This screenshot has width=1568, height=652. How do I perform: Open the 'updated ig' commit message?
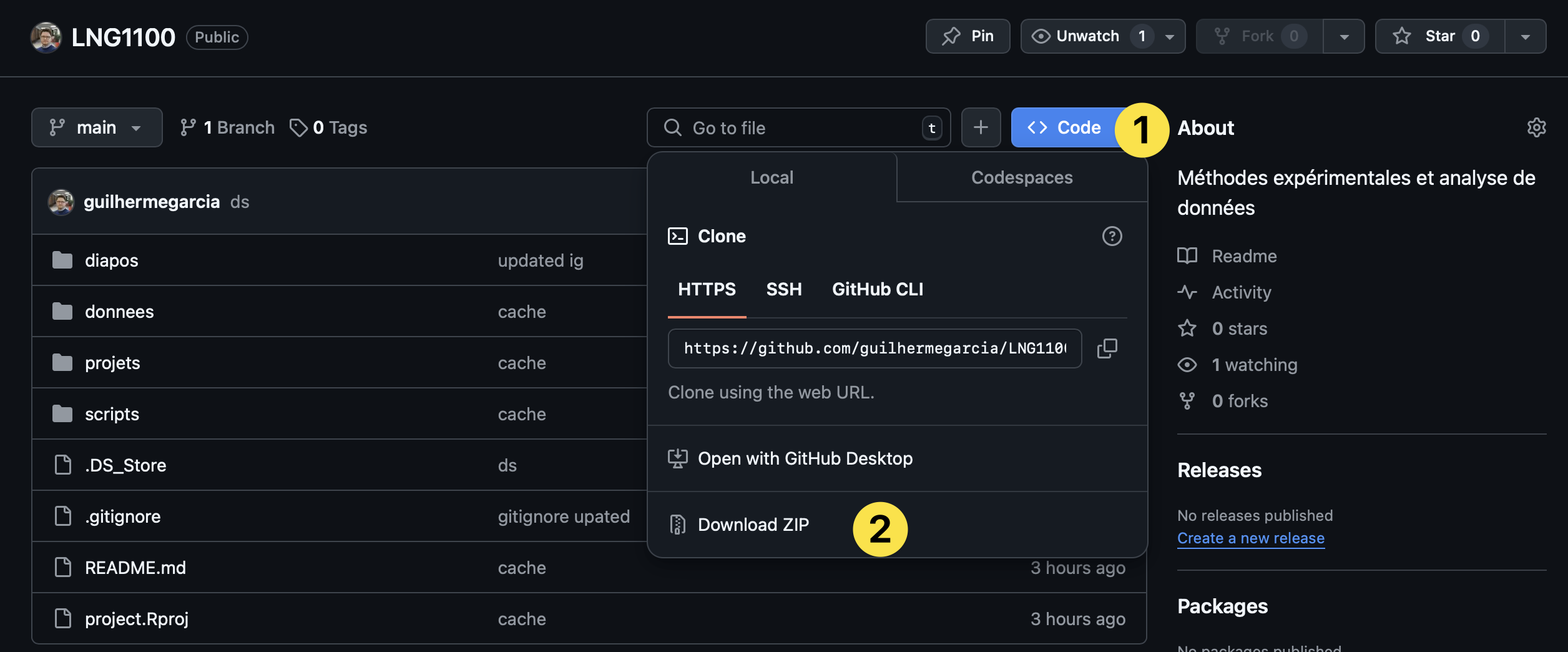(541, 260)
